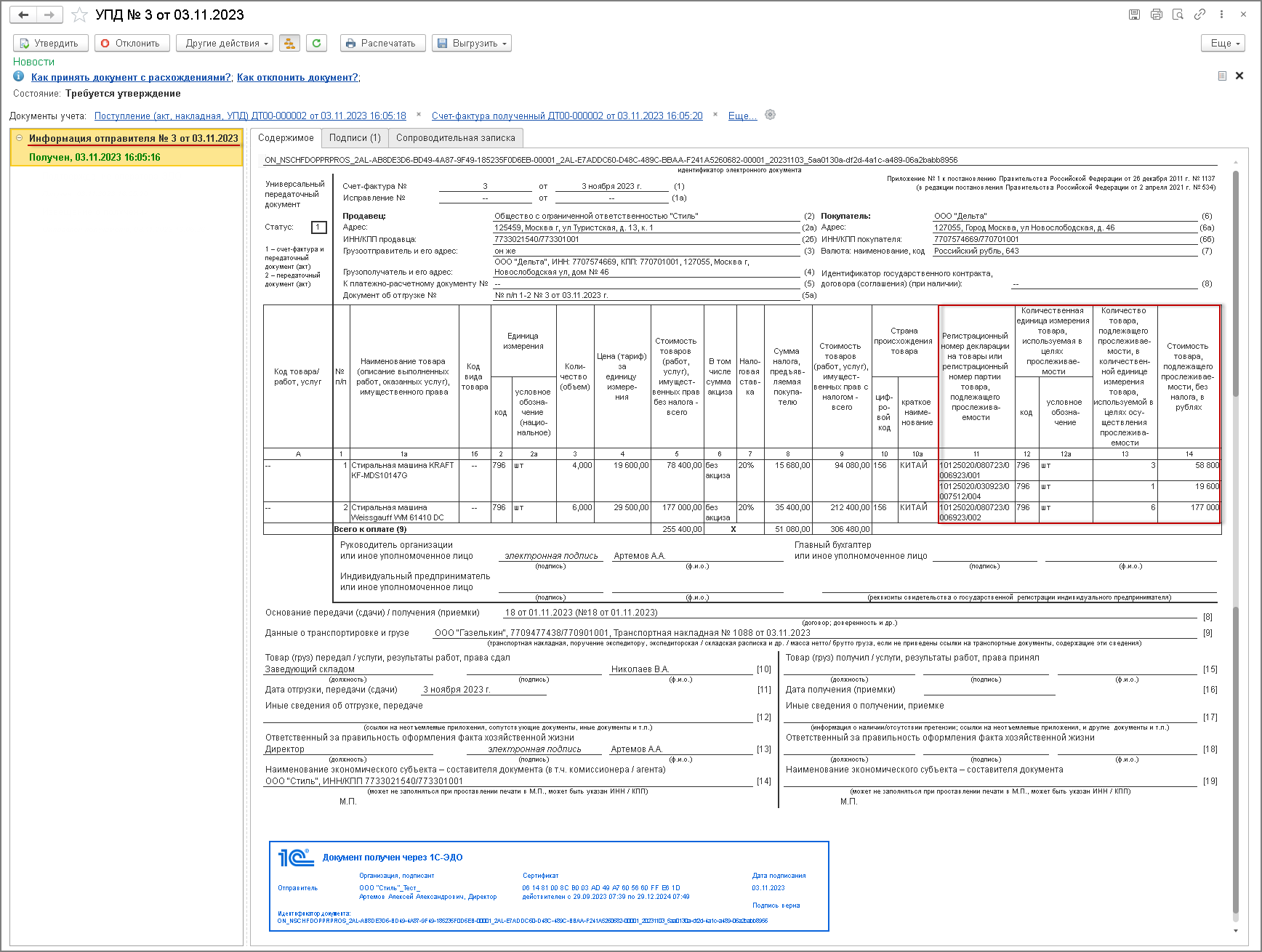Open the Сопроводительная записка tab
Image resolution: width=1262 pixels, height=952 pixels.
(x=456, y=138)
